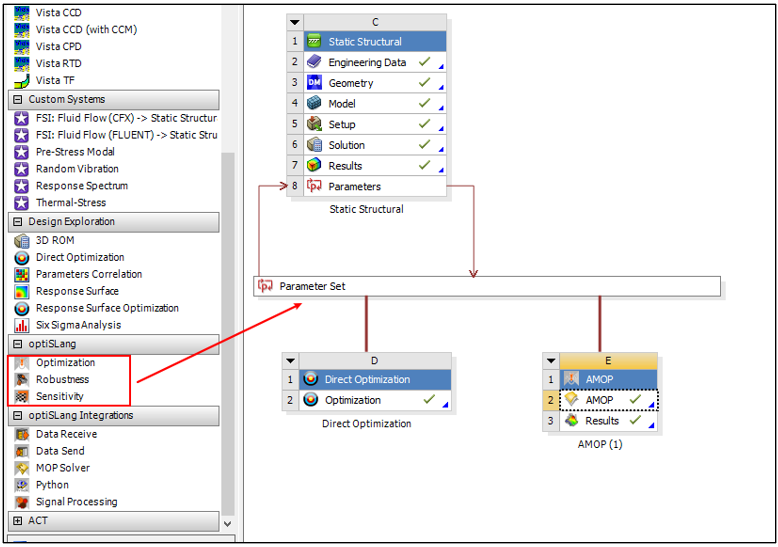Select the Pre-Stress Modal star icon

tap(21, 152)
